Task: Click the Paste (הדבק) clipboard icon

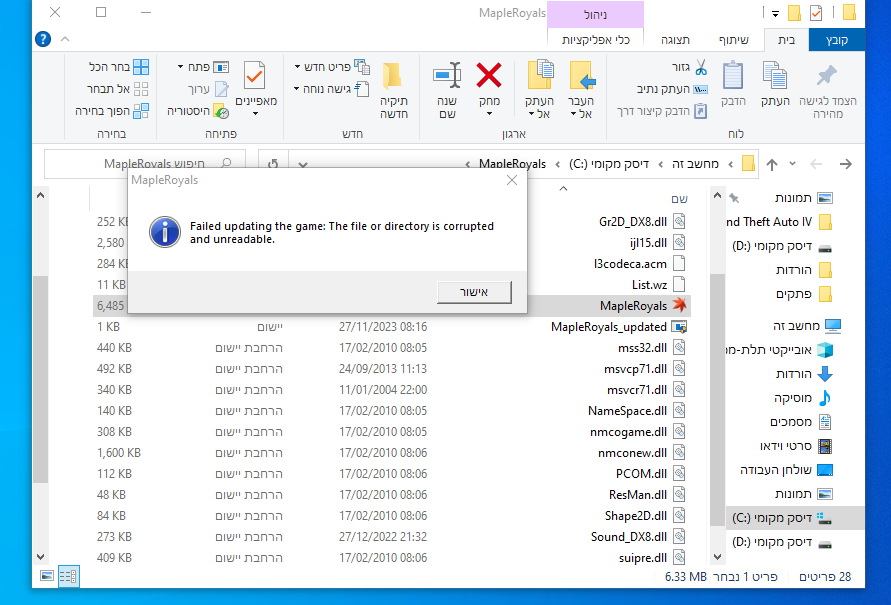Action: click(733, 77)
